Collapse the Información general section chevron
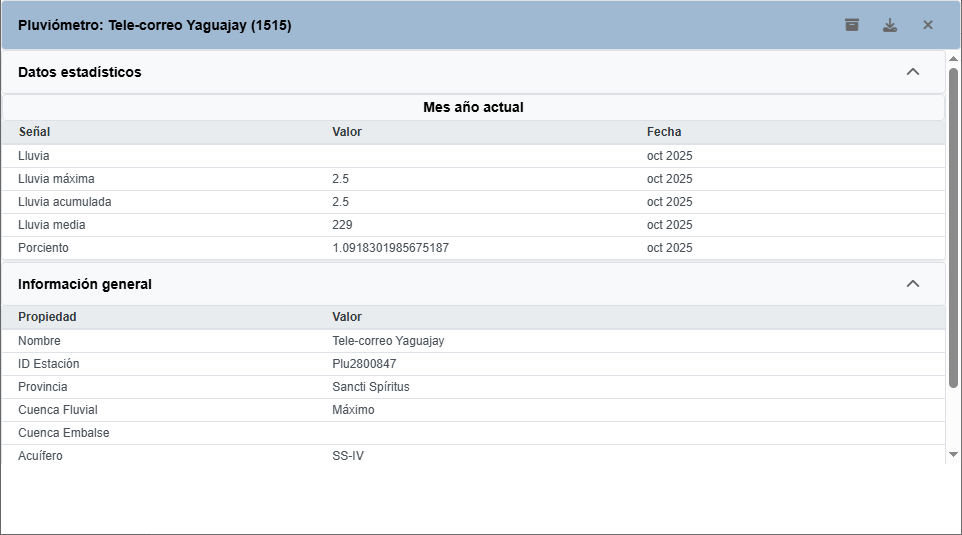962x535 pixels. pos(912,284)
